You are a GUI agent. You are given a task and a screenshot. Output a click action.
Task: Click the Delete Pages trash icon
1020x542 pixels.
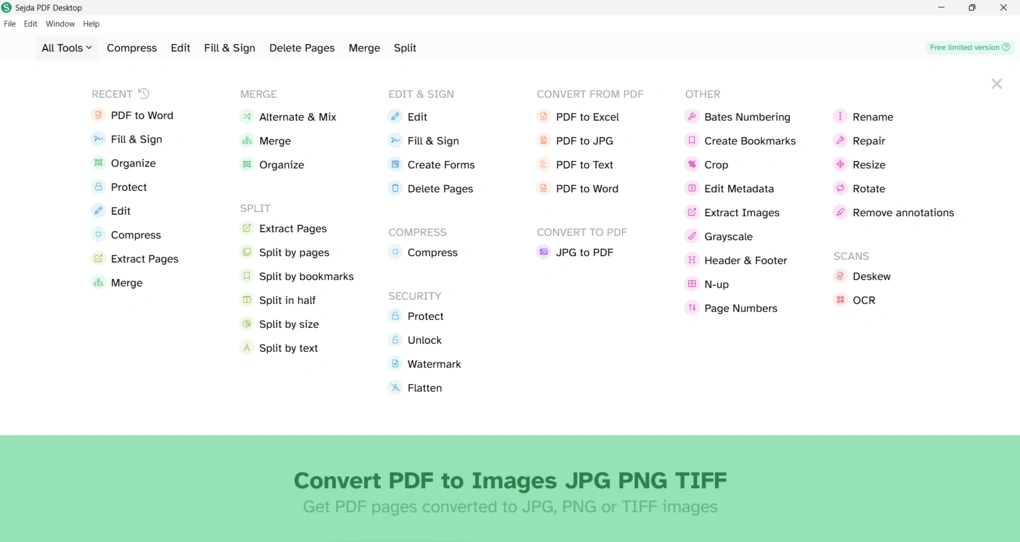pos(395,189)
